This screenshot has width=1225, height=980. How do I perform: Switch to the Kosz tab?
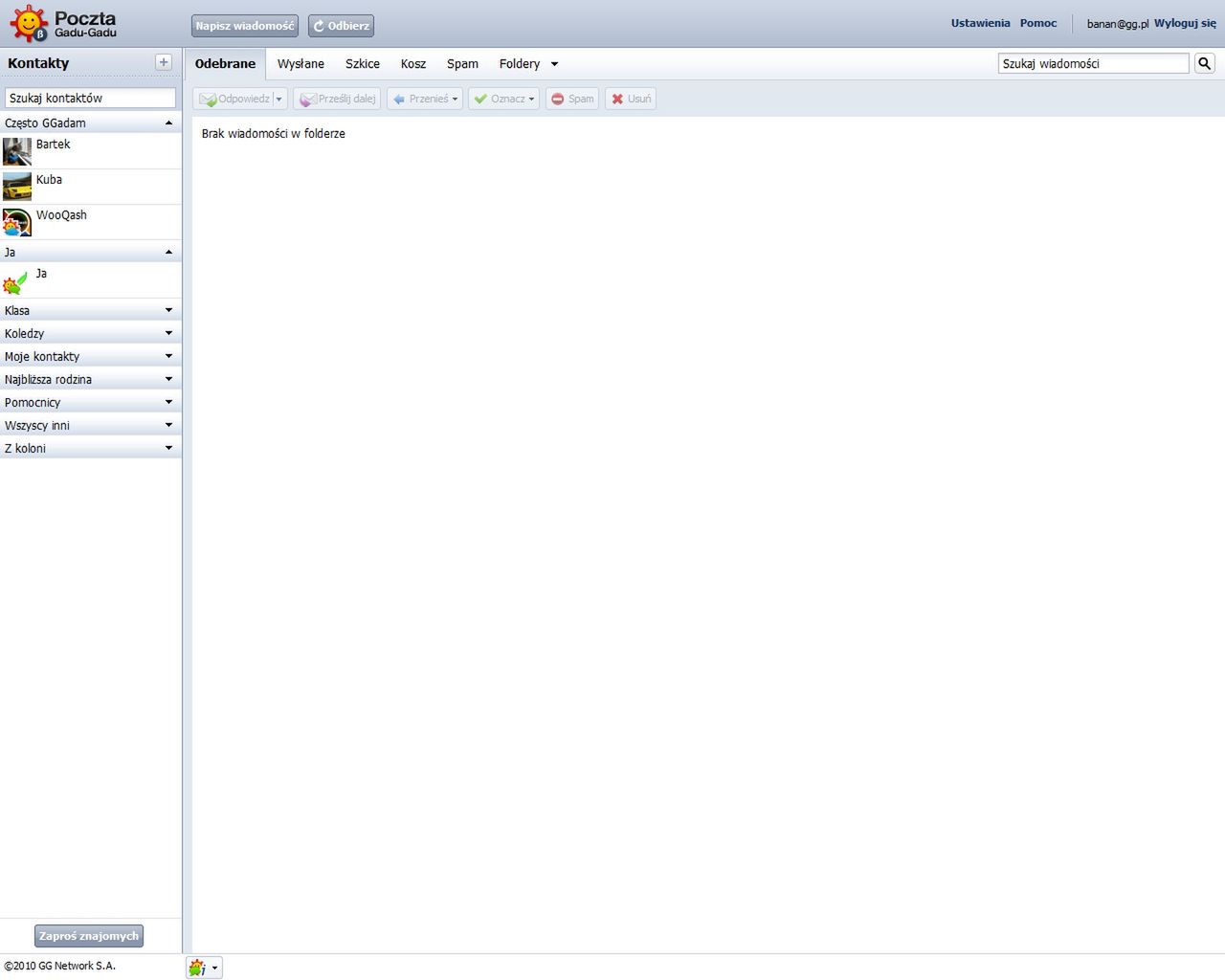tap(413, 64)
